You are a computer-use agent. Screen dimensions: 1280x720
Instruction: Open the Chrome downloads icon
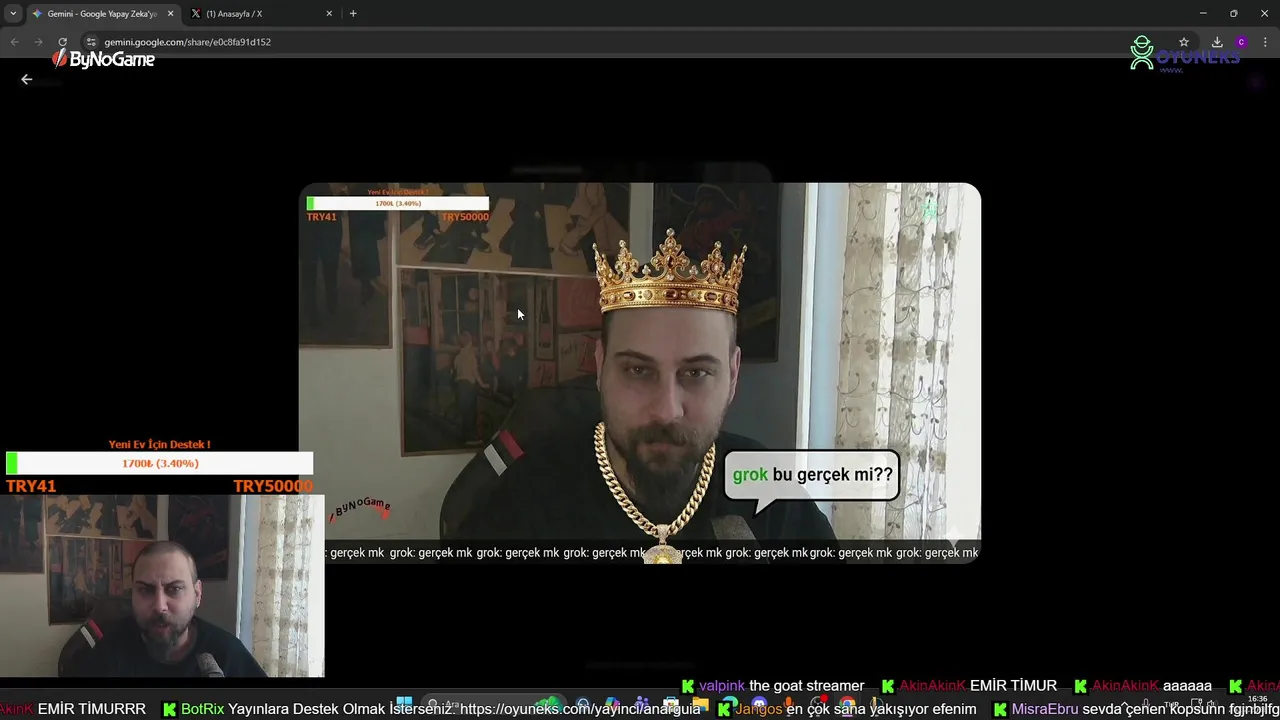pyautogui.click(x=1217, y=42)
